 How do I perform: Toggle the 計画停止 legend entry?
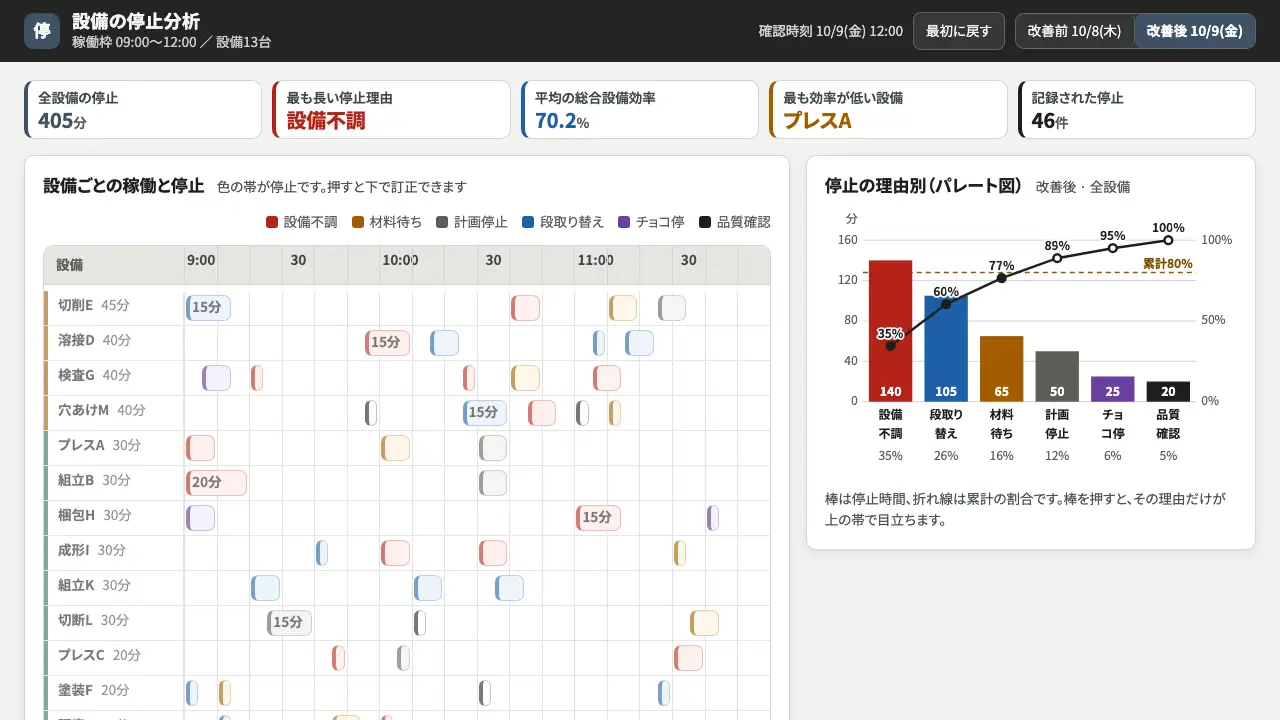click(x=472, y=222)
